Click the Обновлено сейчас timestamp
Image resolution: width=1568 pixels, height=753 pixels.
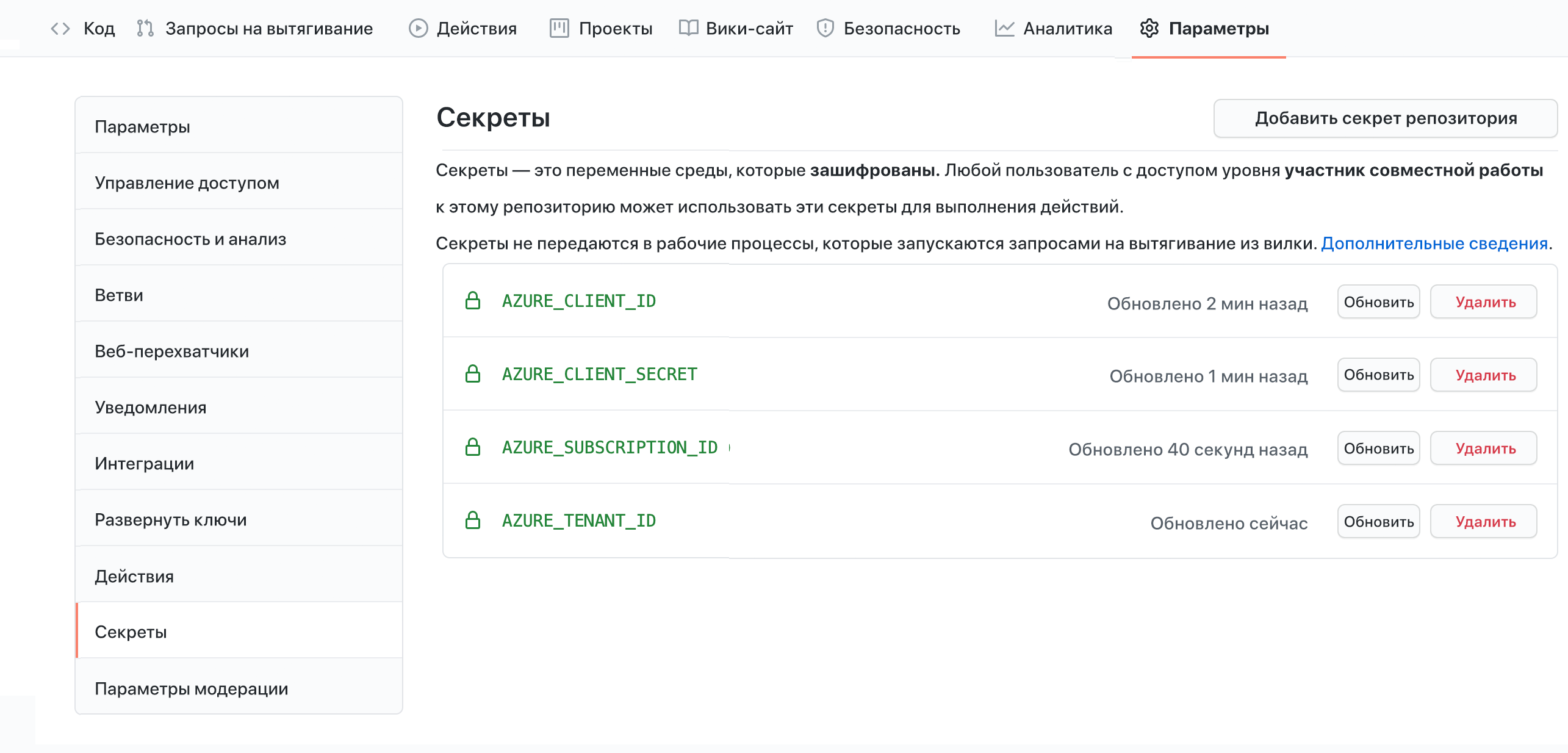click(x=1229, y=523)
